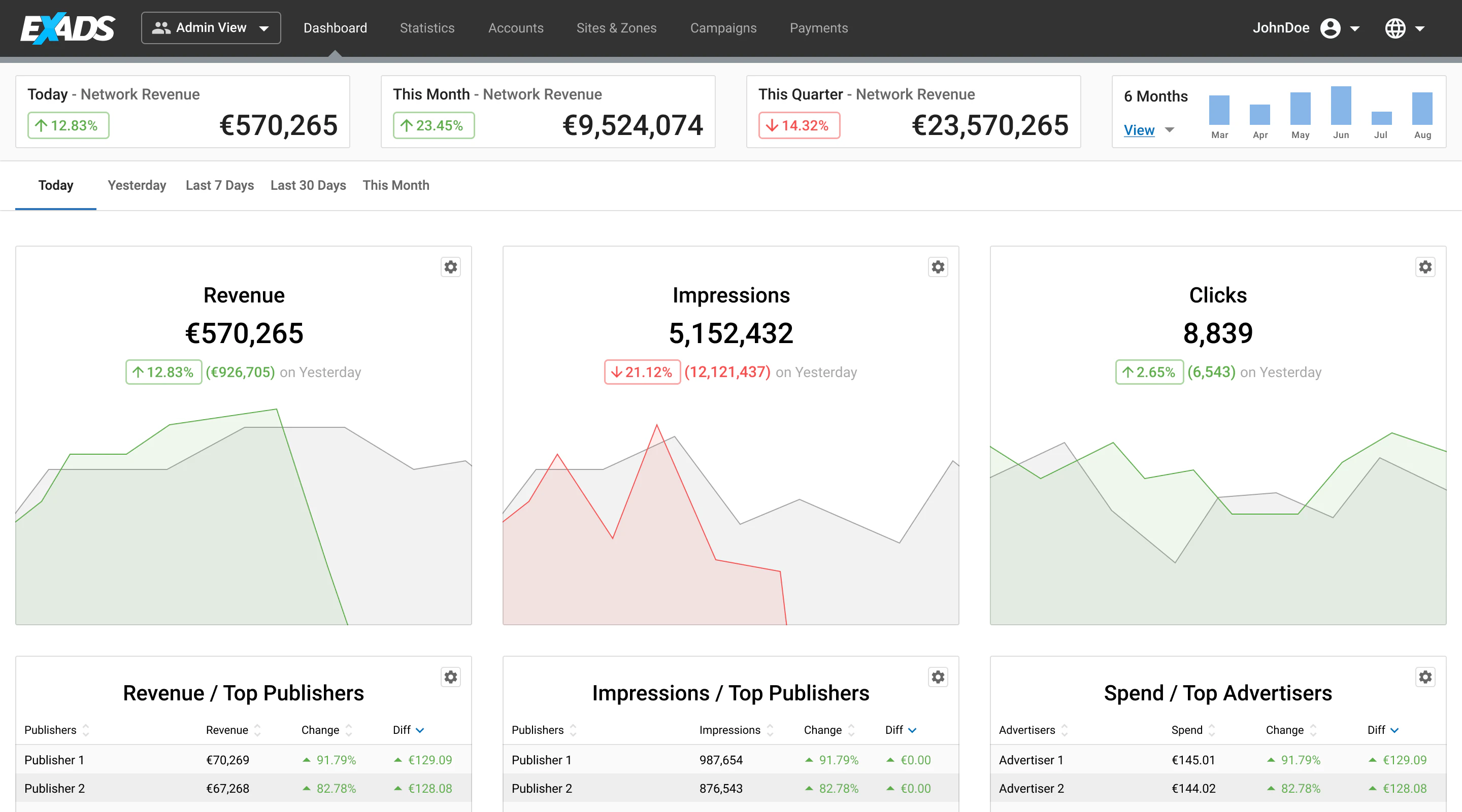The width and height of the screenshot is (1462, 812).
Task: Toggle sorting on the Revenue column
Action: point(258,730)
